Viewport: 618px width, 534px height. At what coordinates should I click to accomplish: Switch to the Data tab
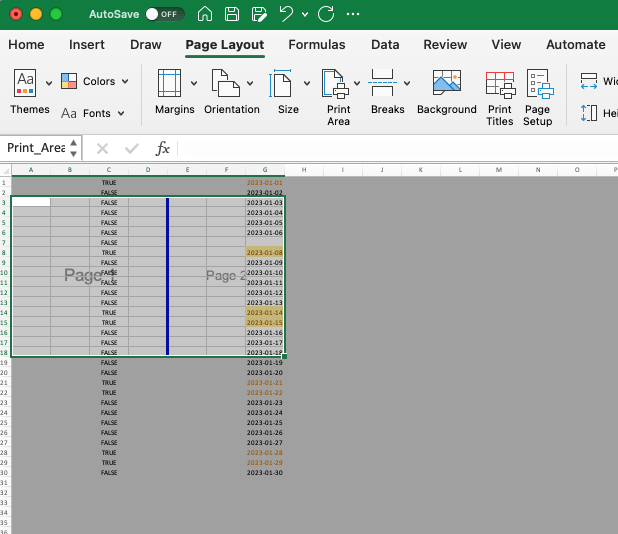(385, 45)
